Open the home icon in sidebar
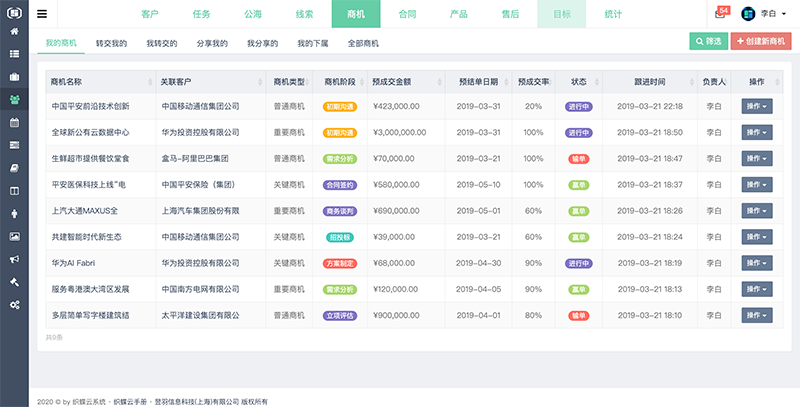Viewport: 800px width, 407px height. tap(14, 32)
